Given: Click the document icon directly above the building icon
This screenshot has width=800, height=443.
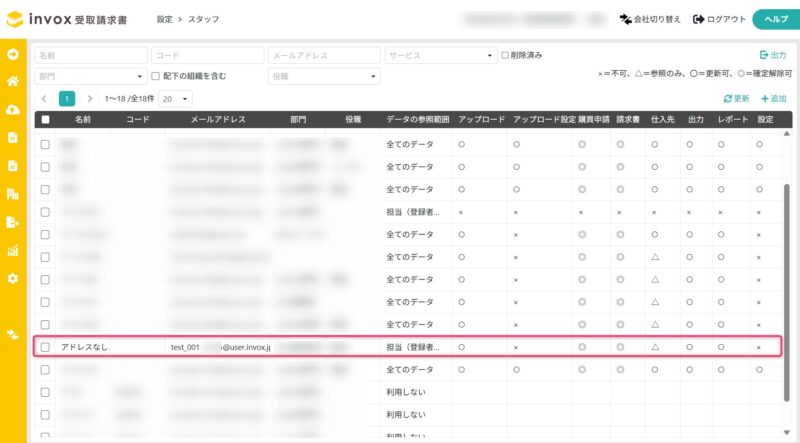Looking at the screenshot, I should 13,165.
